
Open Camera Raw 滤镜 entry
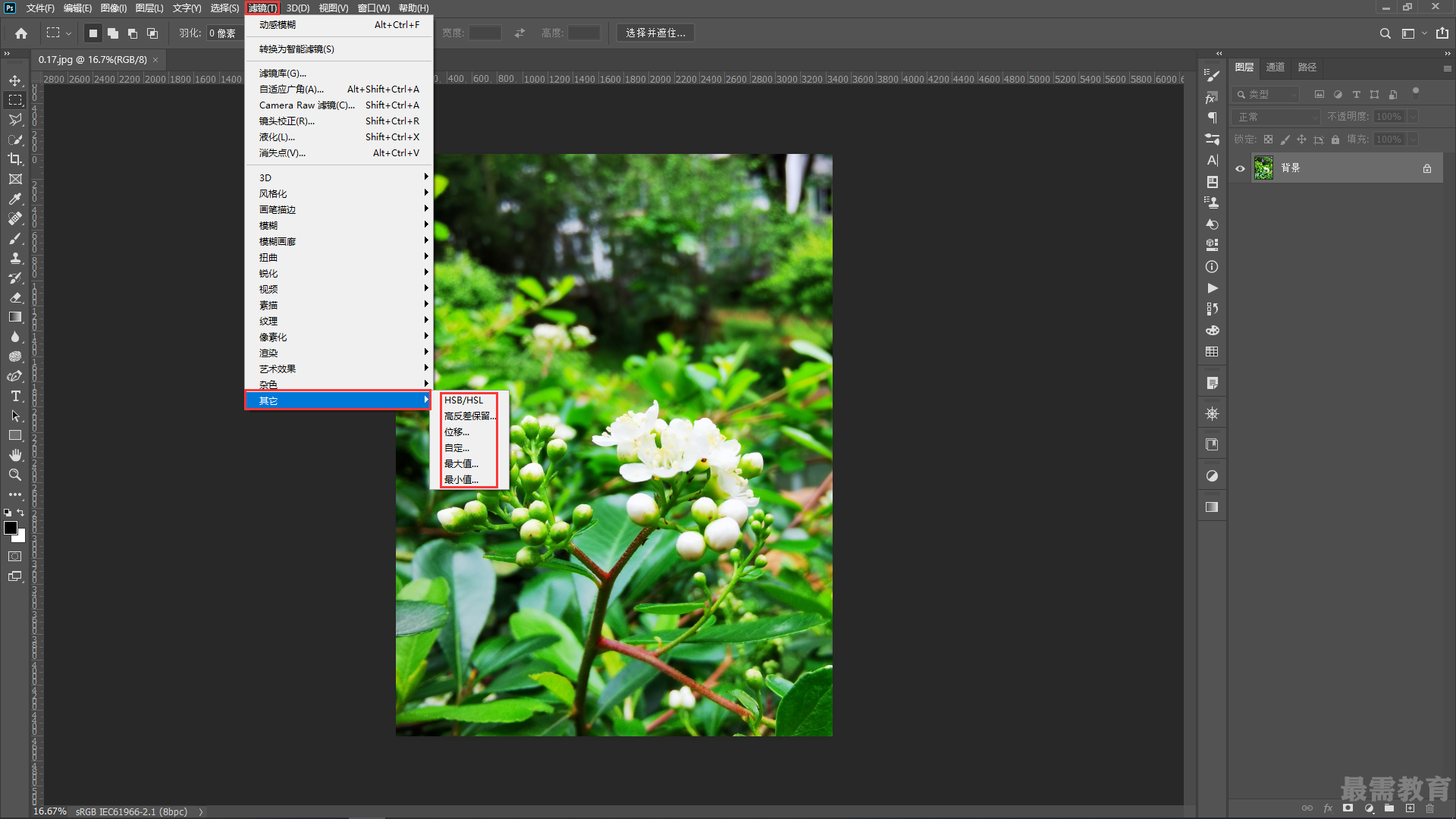[x=339, y=105]
